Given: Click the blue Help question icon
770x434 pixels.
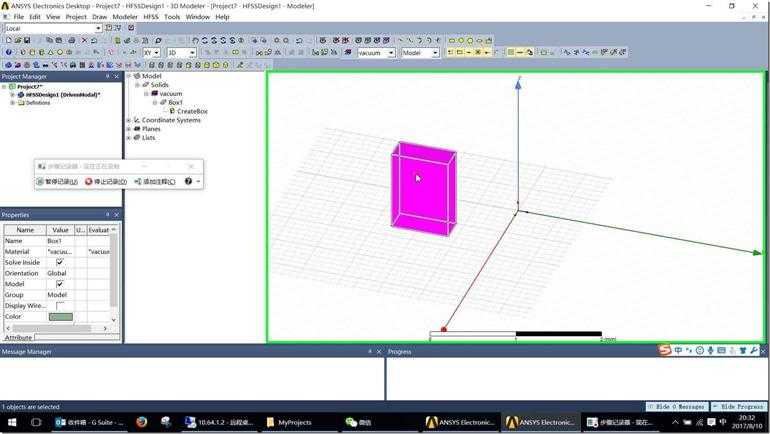Looking at the screenshot, I should 8,52.
